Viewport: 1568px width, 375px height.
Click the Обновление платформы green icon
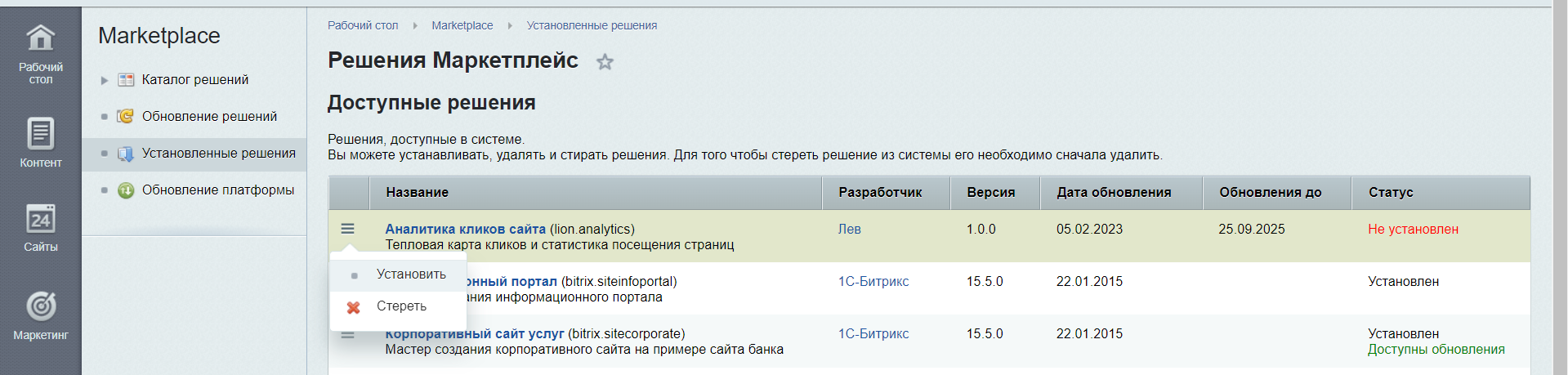(x=126, y=190)
